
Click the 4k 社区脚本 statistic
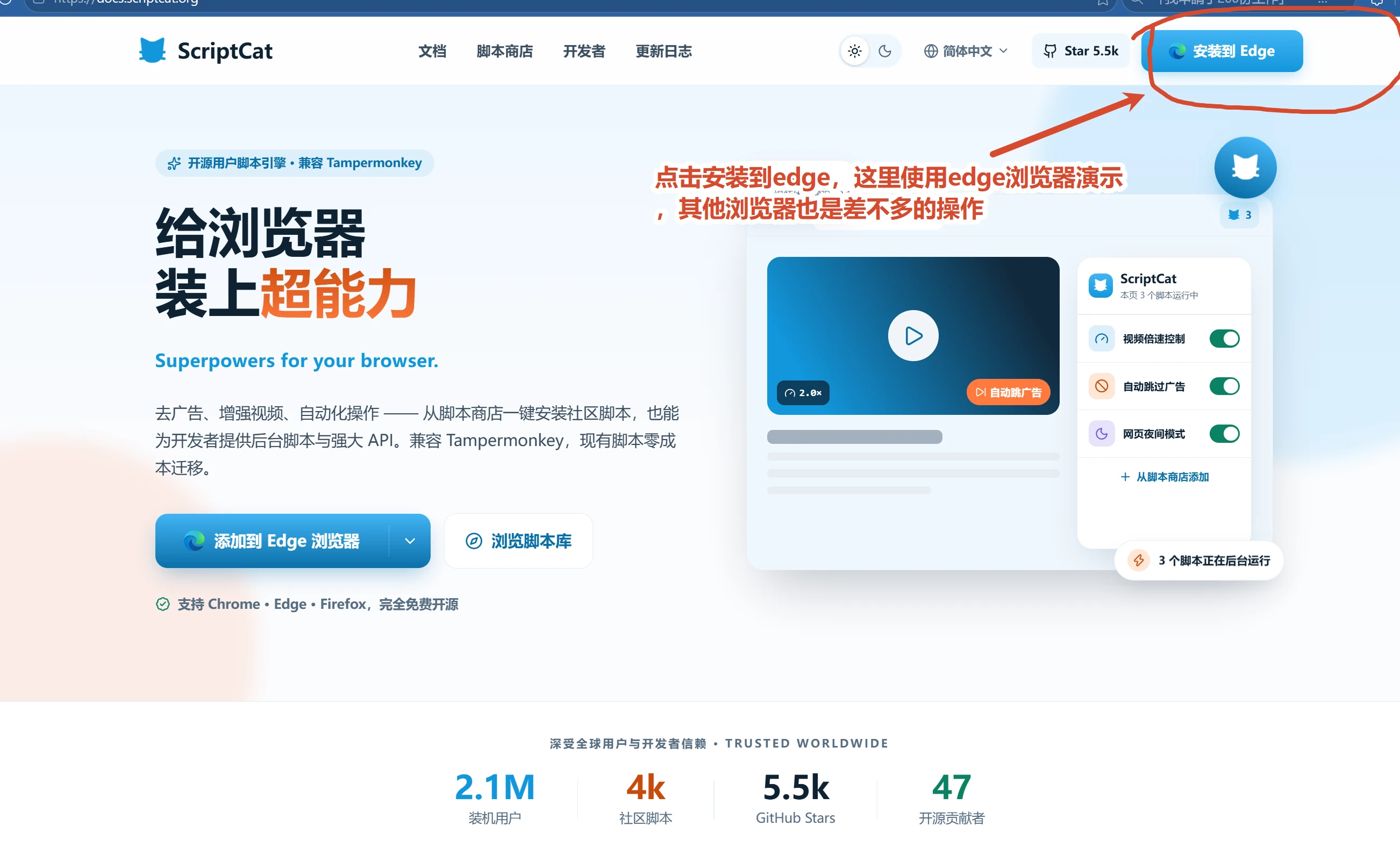click(646, 798)
